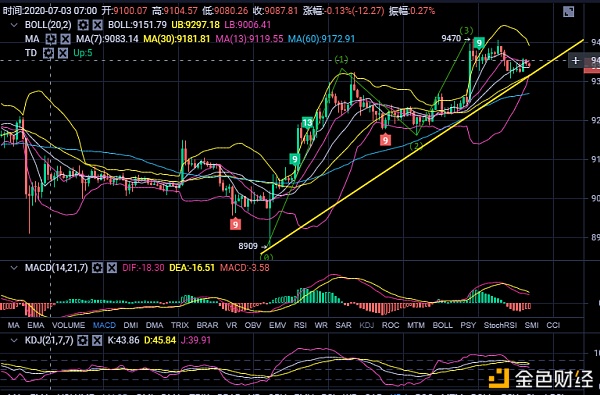The height and width of the screenshot is (395, 600).
Task: Switch to the WR indicator tab
Action: (x=321, y=325)
